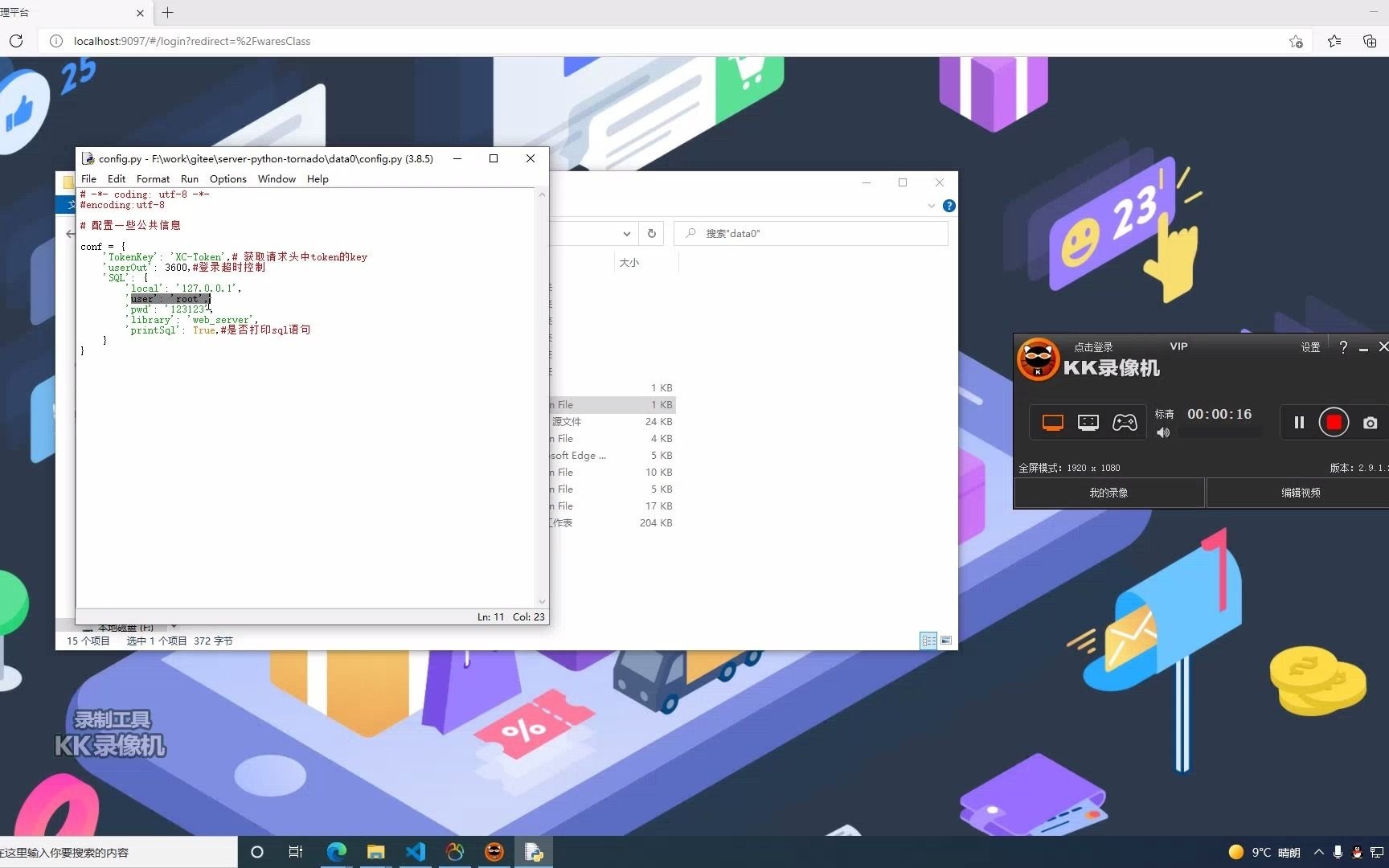
Task: Open Microsoft Edge from the taskbar
Action: tap(336, 852)
